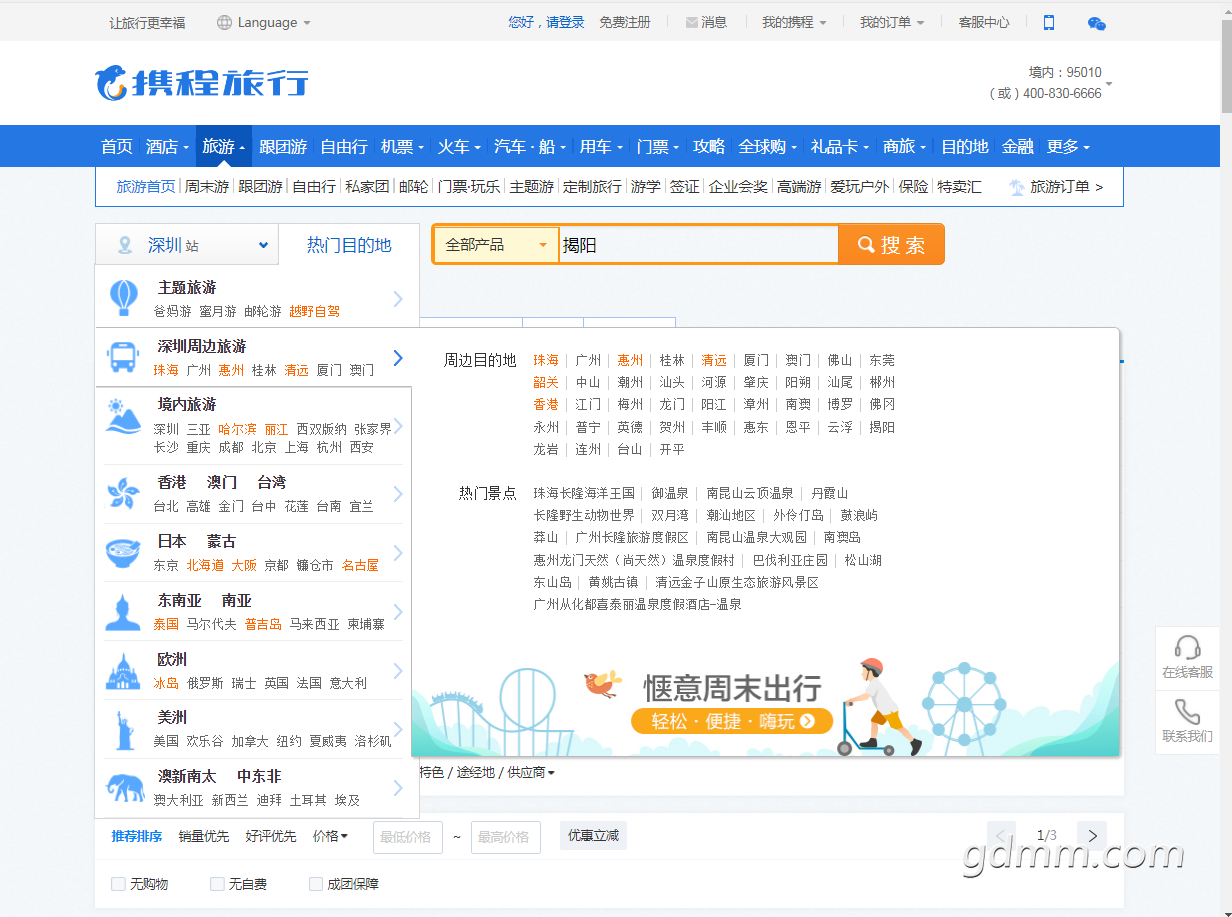This screenshot has height=917, width=1232.
Task: Click the bus icon for 深圳周边旅游
Action: coord(123,356)
